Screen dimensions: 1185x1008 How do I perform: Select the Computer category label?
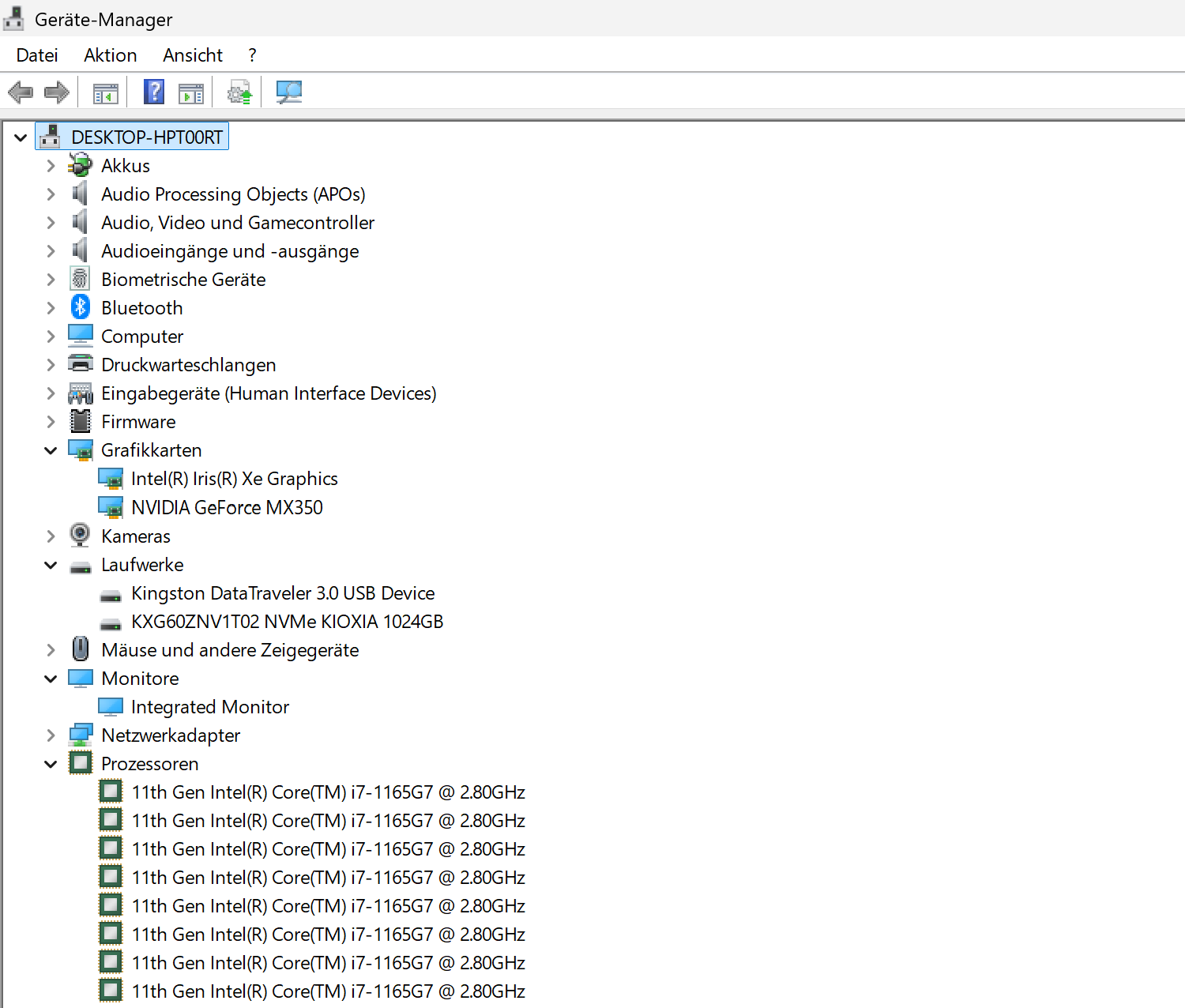click(x=142, y=337)
